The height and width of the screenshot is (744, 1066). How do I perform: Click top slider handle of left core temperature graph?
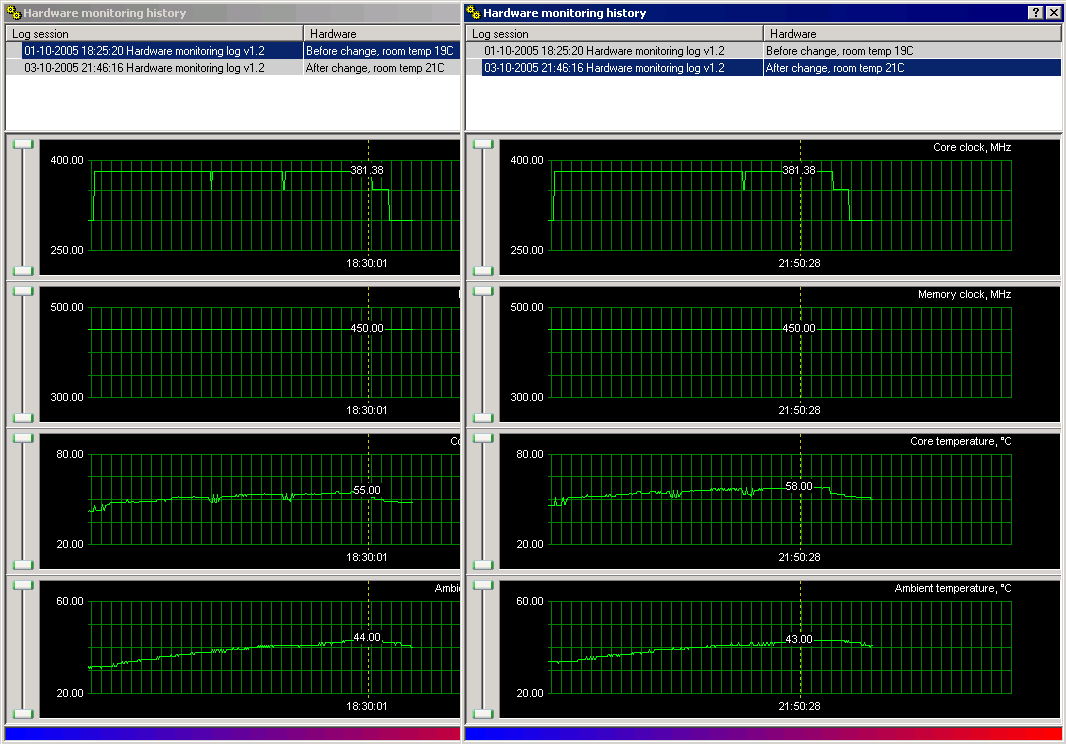pos(23,438)
